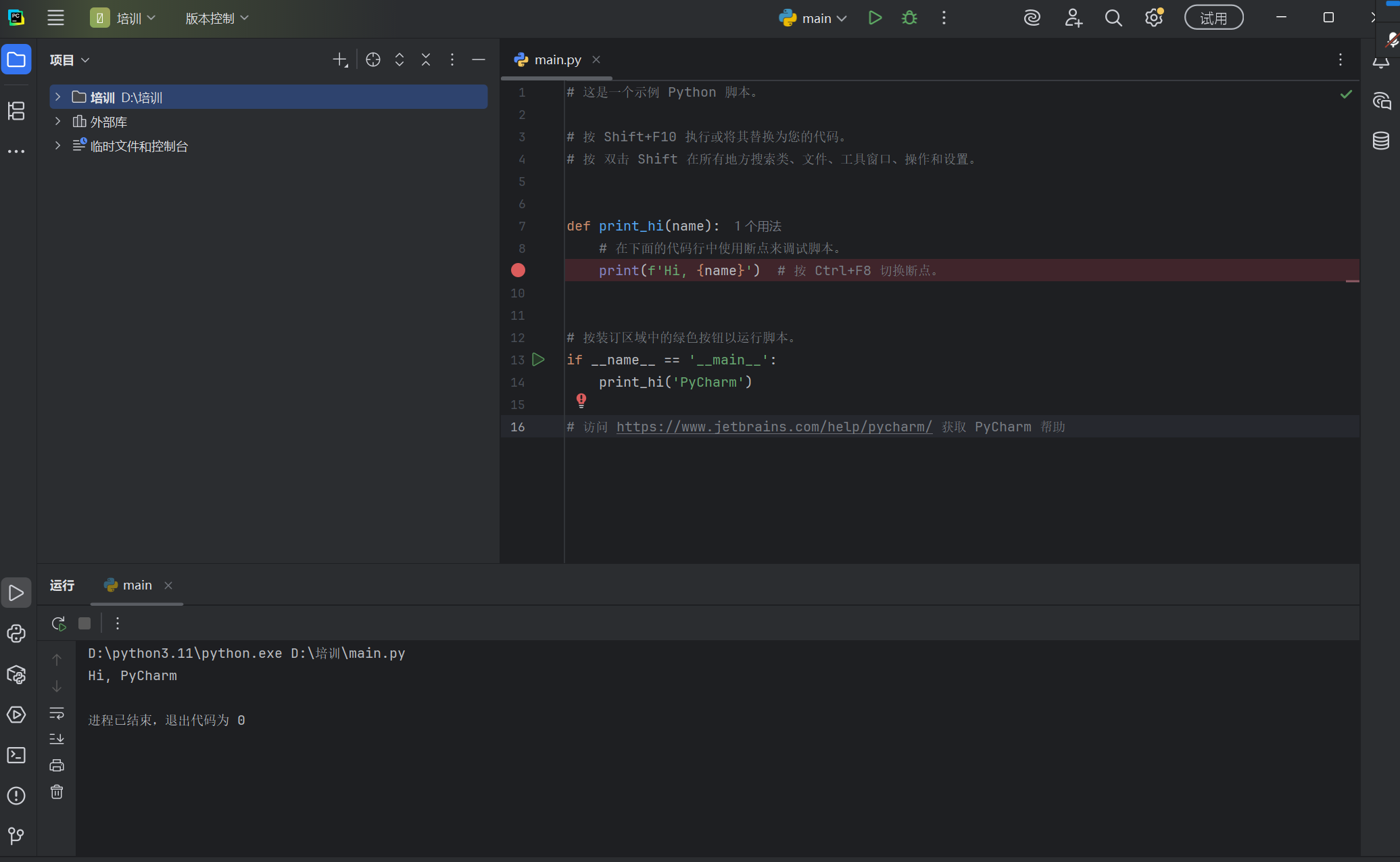This screenshot has width=1400, height=862.
Task: Click the green Run button in toolbar
Action: [875, 18]
